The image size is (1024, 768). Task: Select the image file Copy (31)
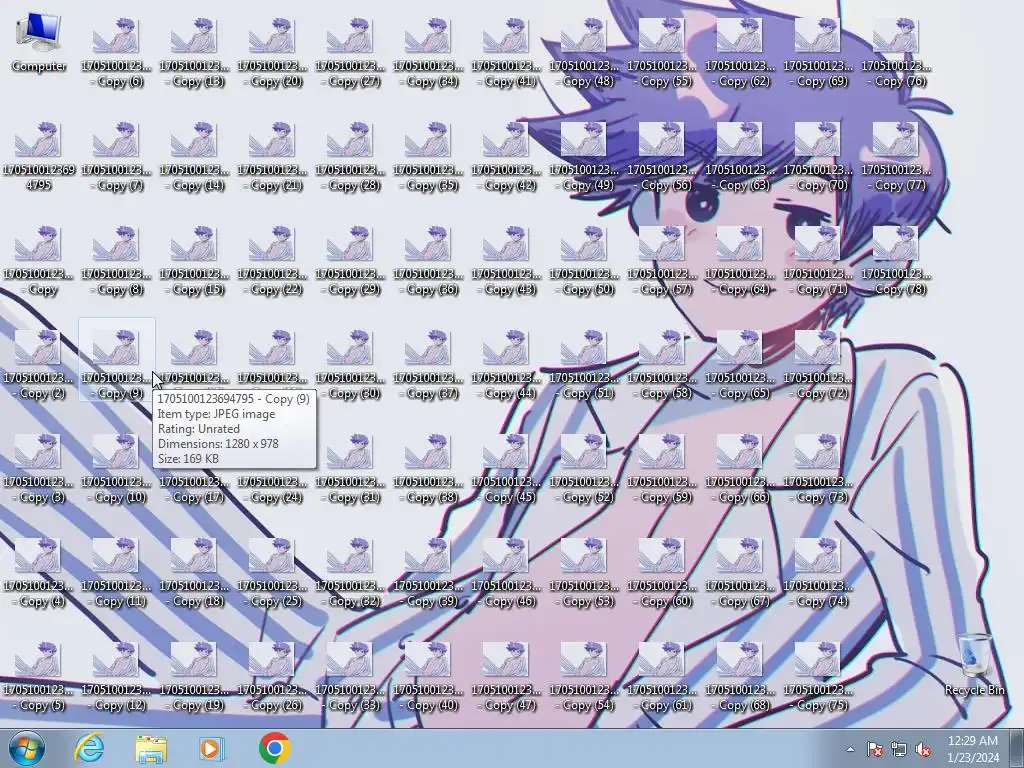[350, 468]
